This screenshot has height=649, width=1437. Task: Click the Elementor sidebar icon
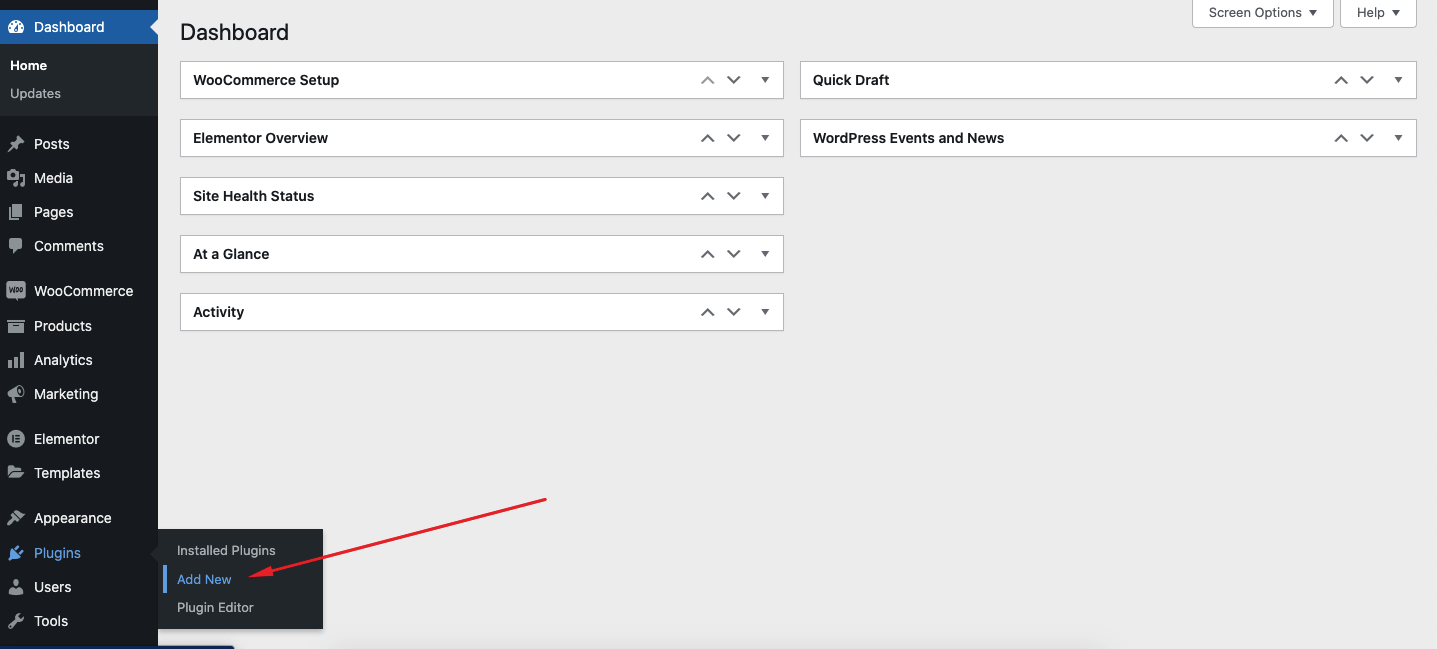point(18,438)
